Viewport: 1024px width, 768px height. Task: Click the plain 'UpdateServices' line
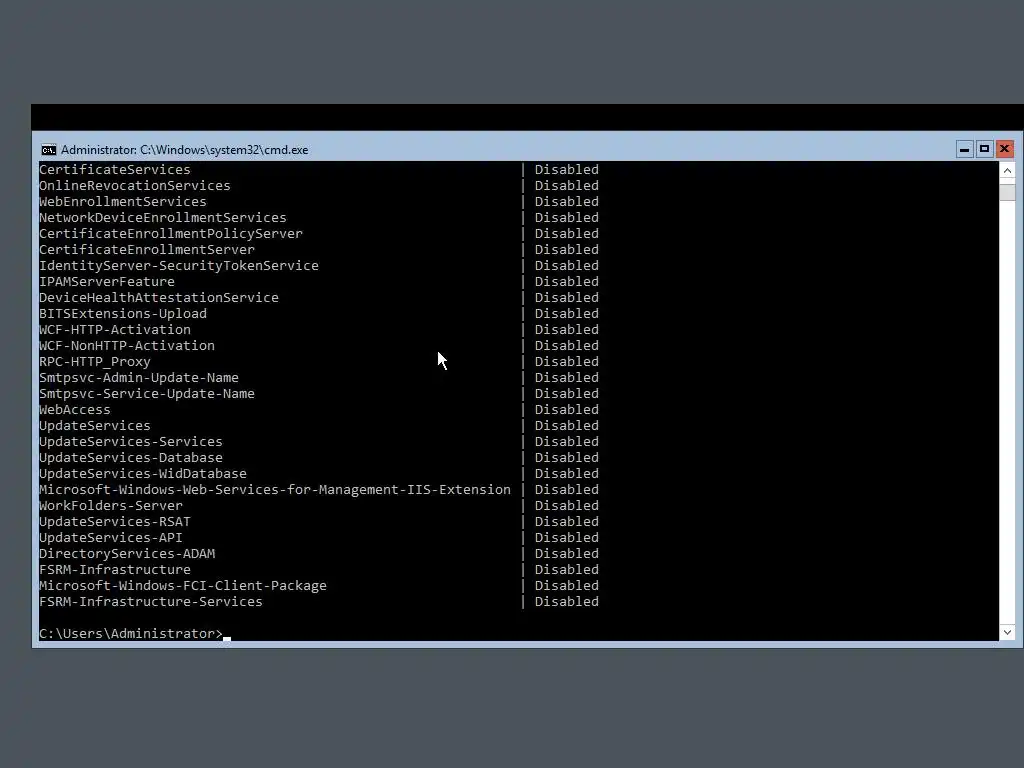pos(95,426)
